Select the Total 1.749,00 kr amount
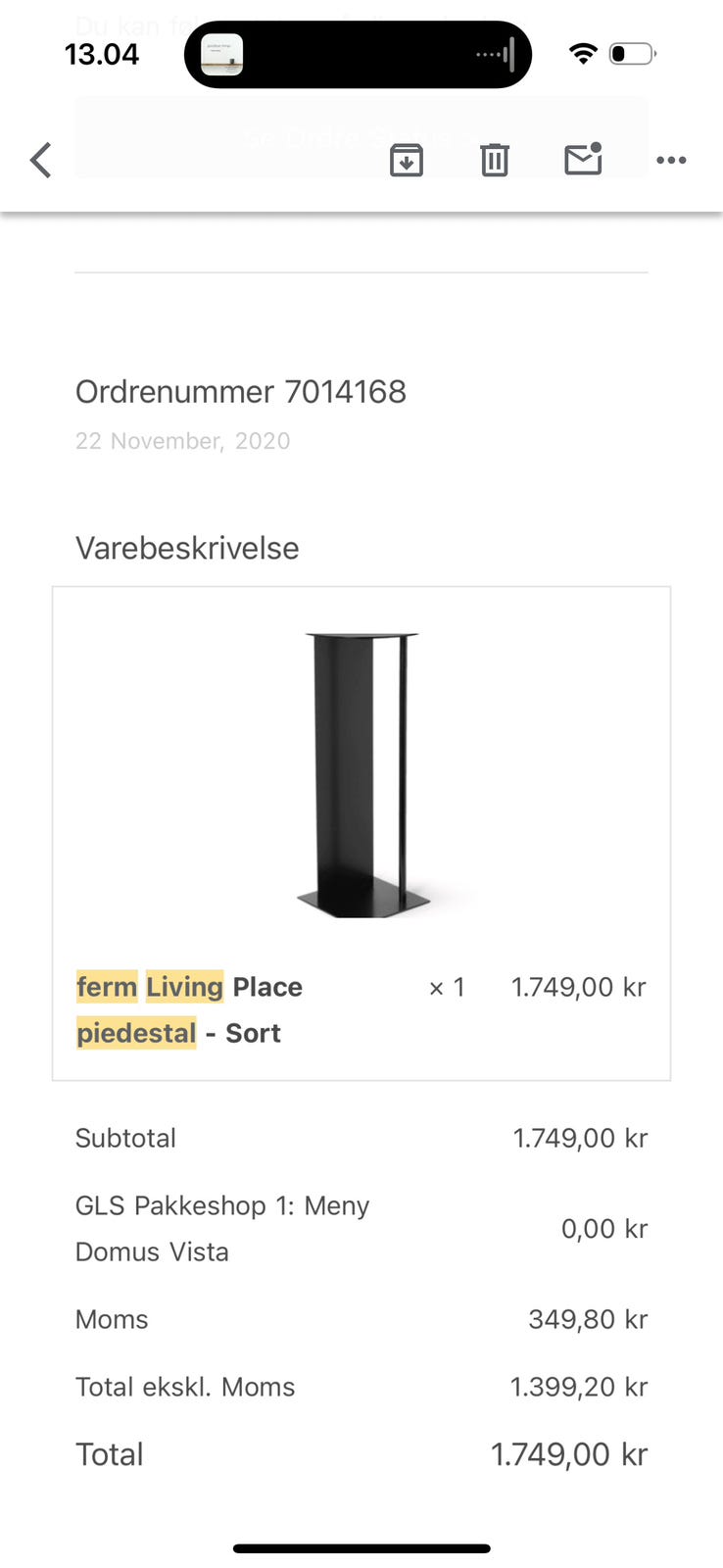This screenshot has height=1568, width=723. point(569,1454)
